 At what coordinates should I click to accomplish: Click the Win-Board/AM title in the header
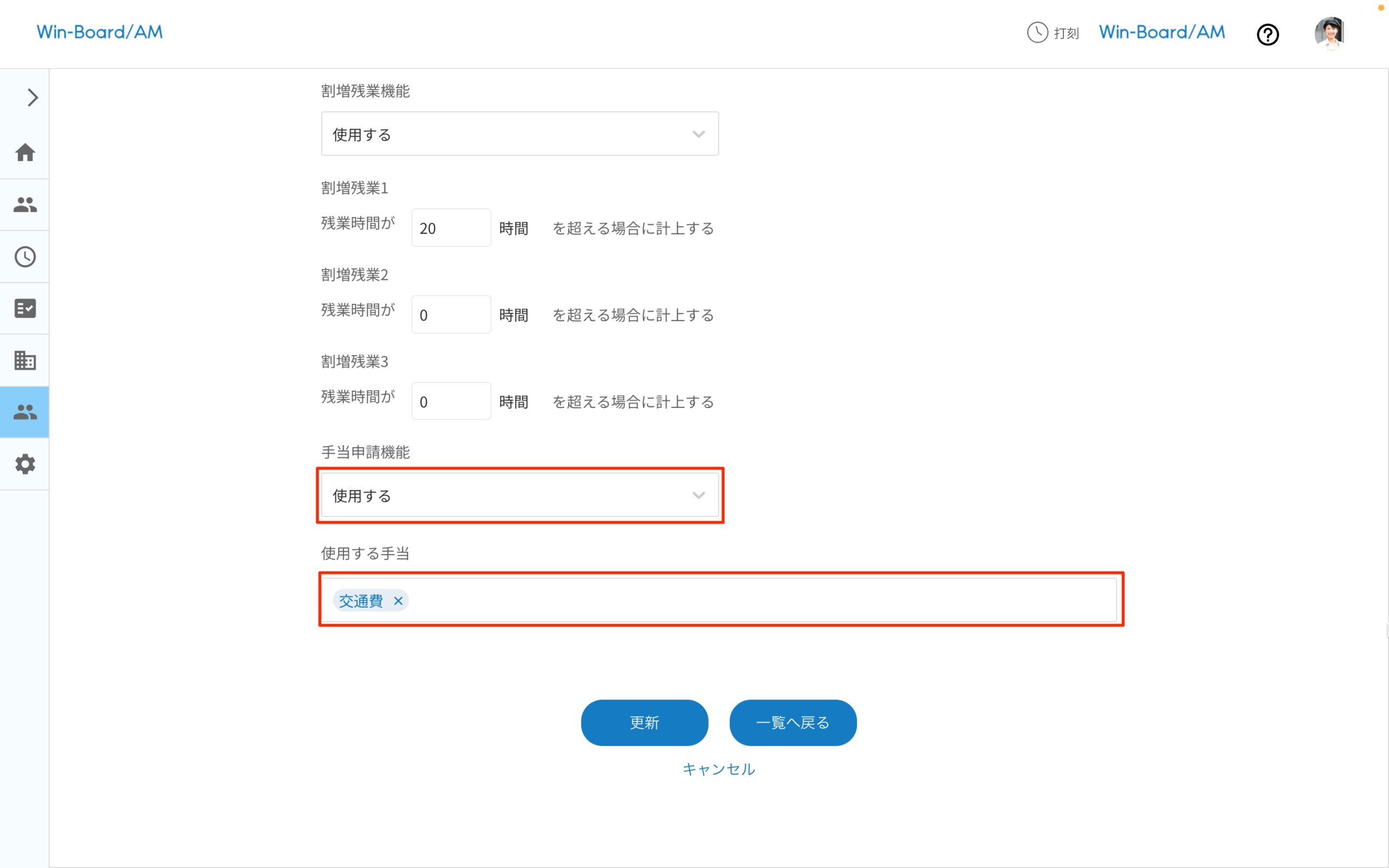coord(1161,31)
